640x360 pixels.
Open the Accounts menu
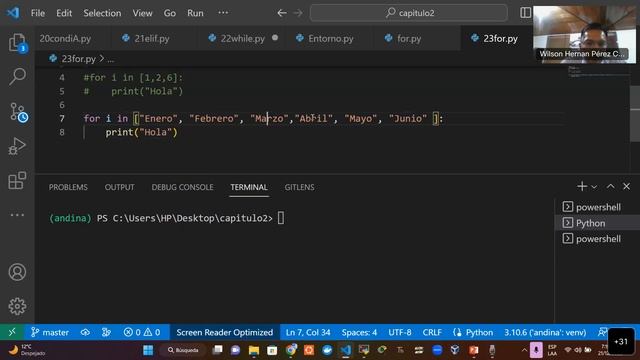click(17, 272)
